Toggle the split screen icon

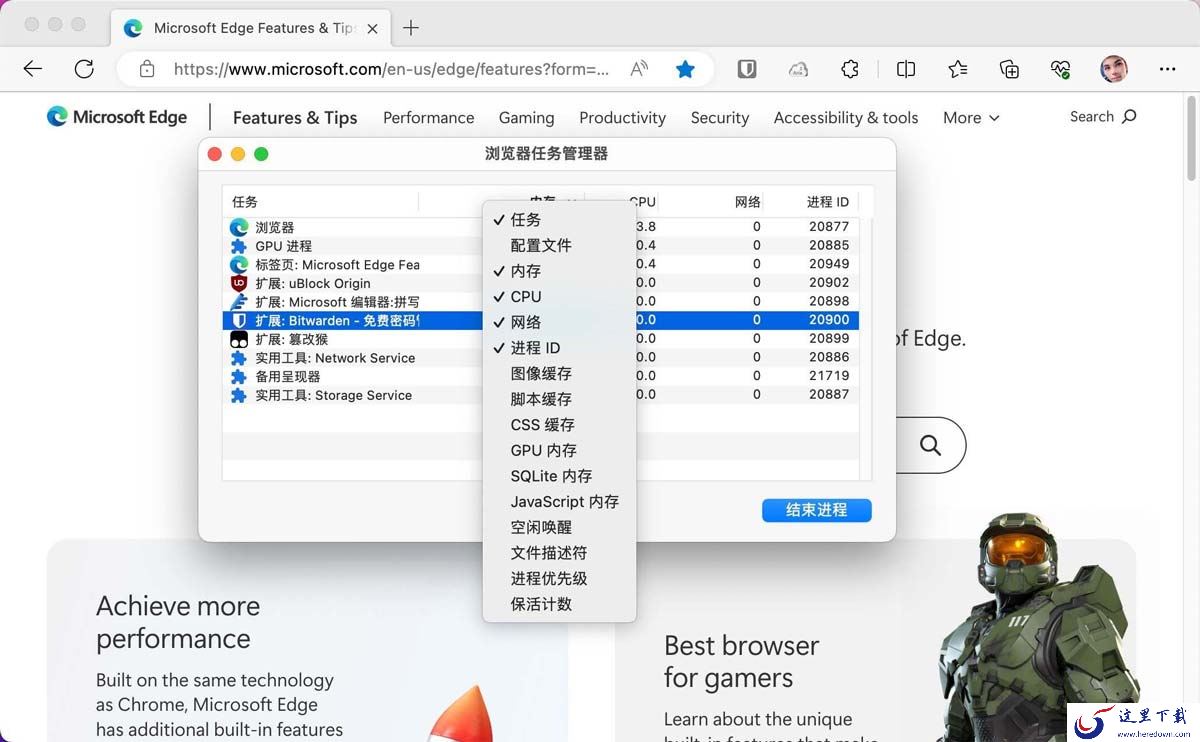point(906,69)
